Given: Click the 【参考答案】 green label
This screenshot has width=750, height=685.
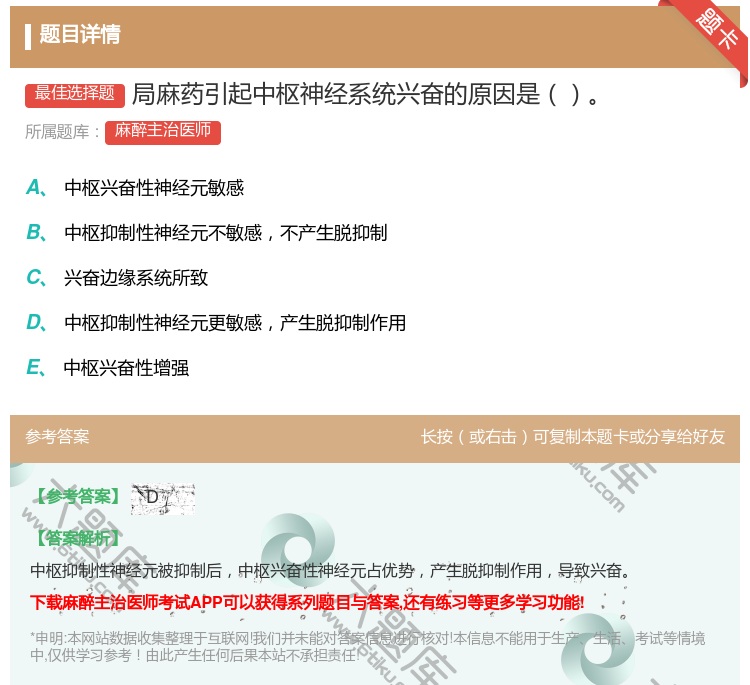Looking at the screenshot, I should coord(79,497).
